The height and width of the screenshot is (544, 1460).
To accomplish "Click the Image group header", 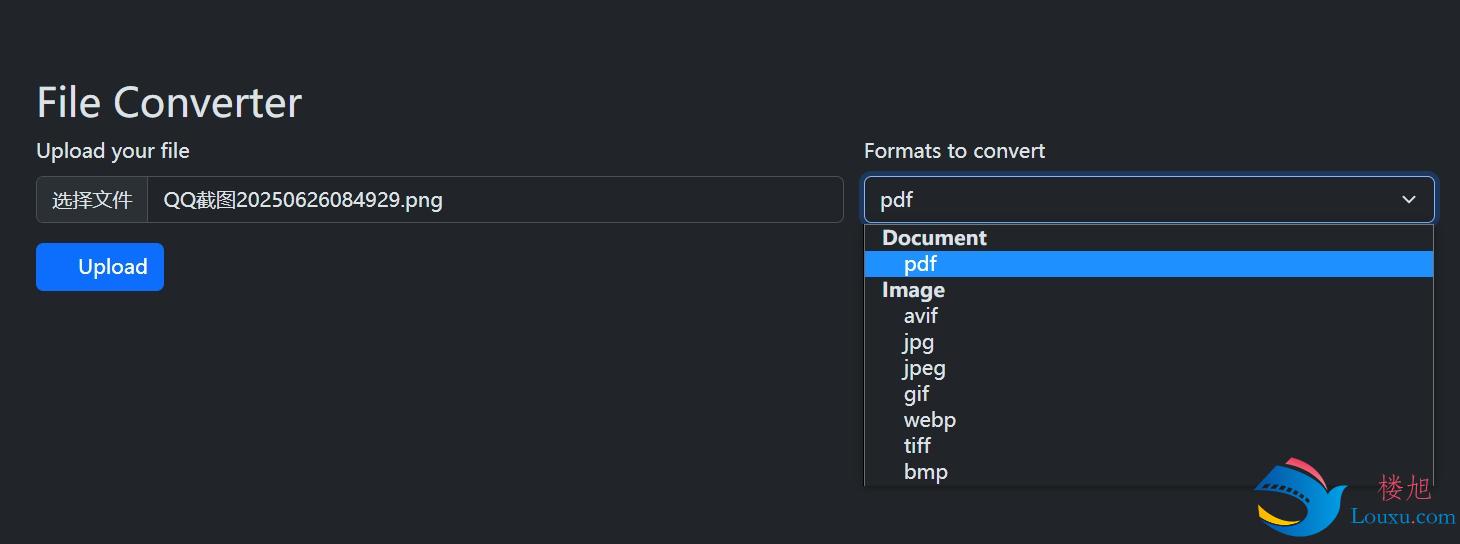I will pyautogui.click(x=913, y=290).
